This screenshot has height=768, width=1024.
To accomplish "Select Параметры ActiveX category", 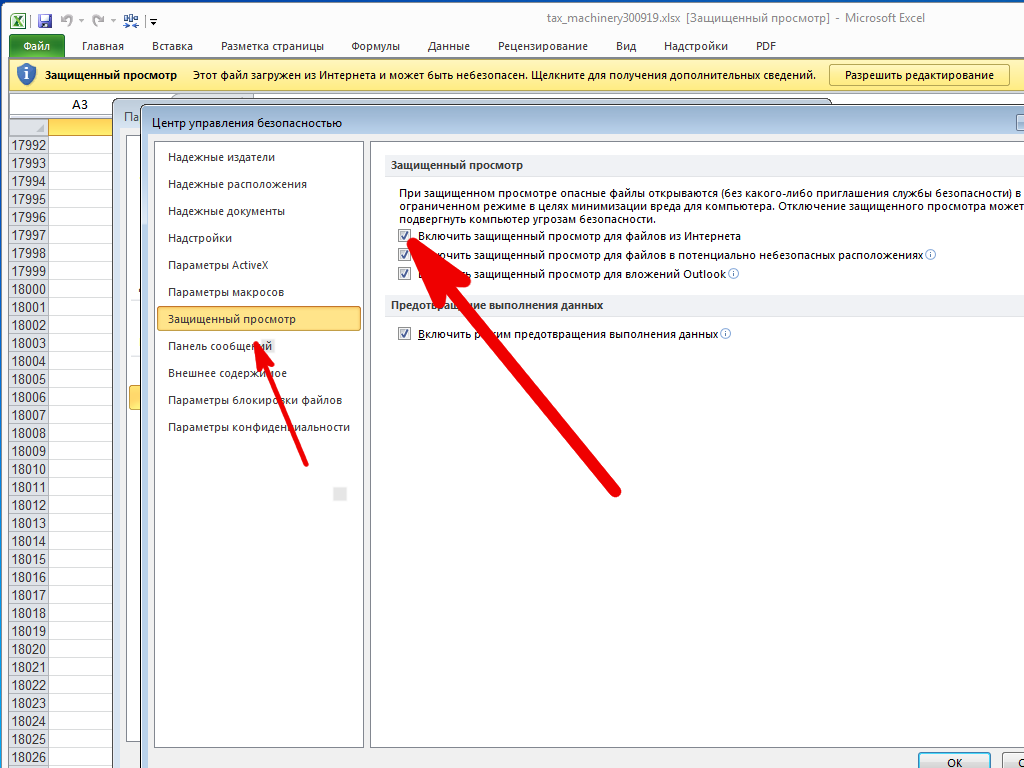I will click(259, 265).
